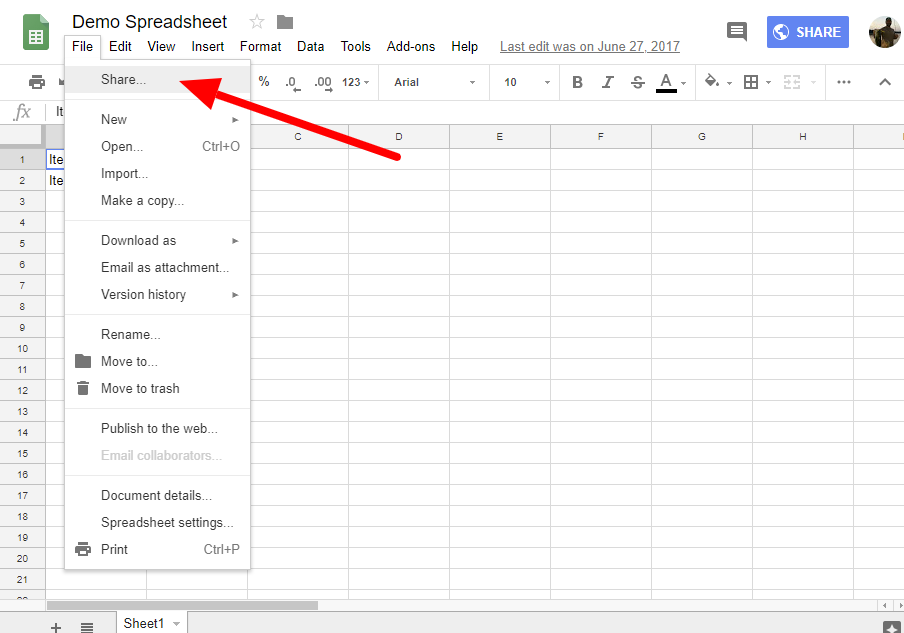This screenshot has height=633, width=904.
Task: Select the Sheet1 tab at the bottom
Action: (x=143, y=623)
